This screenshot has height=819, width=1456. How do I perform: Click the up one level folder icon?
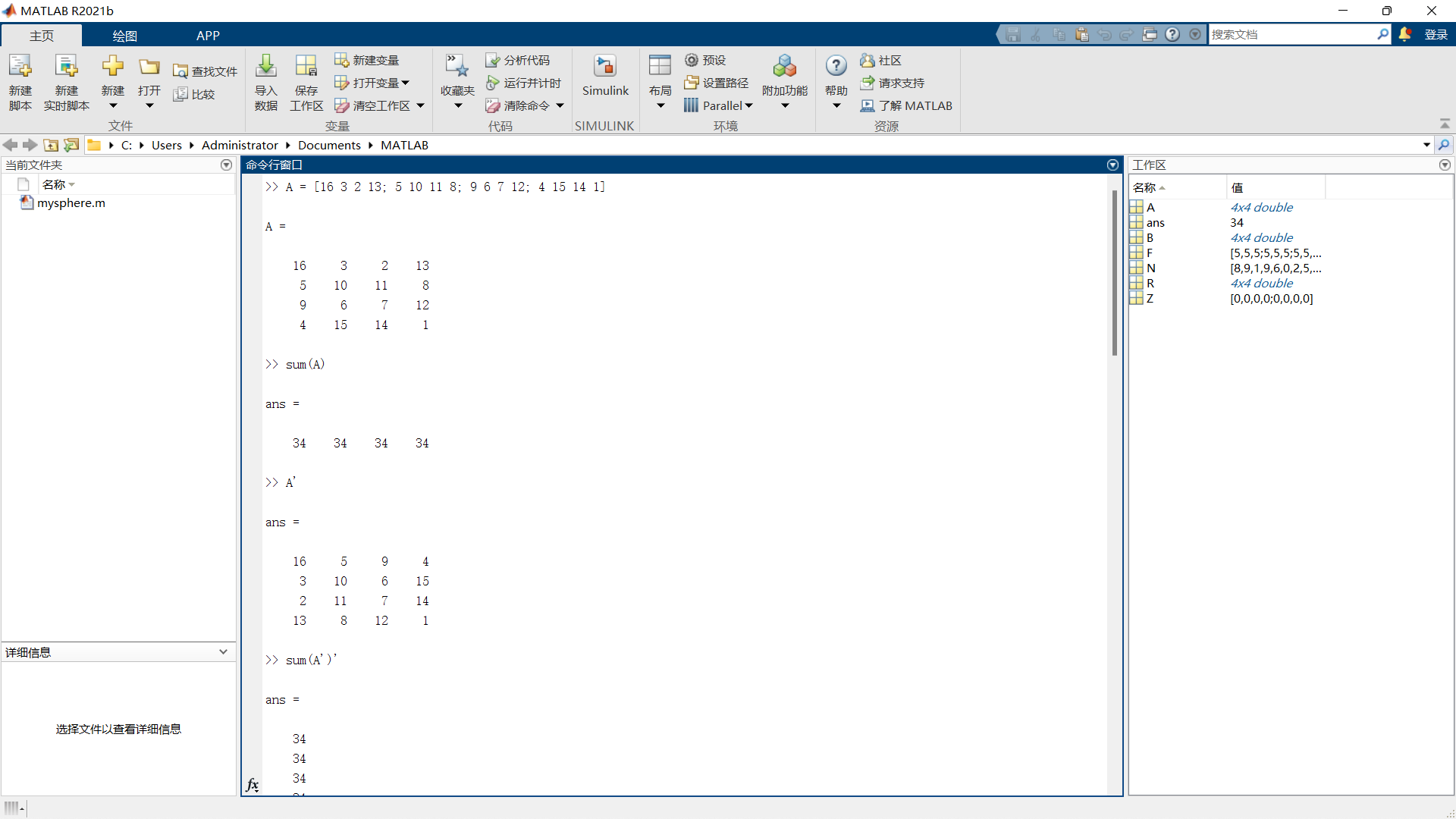(x=51, y=145)
